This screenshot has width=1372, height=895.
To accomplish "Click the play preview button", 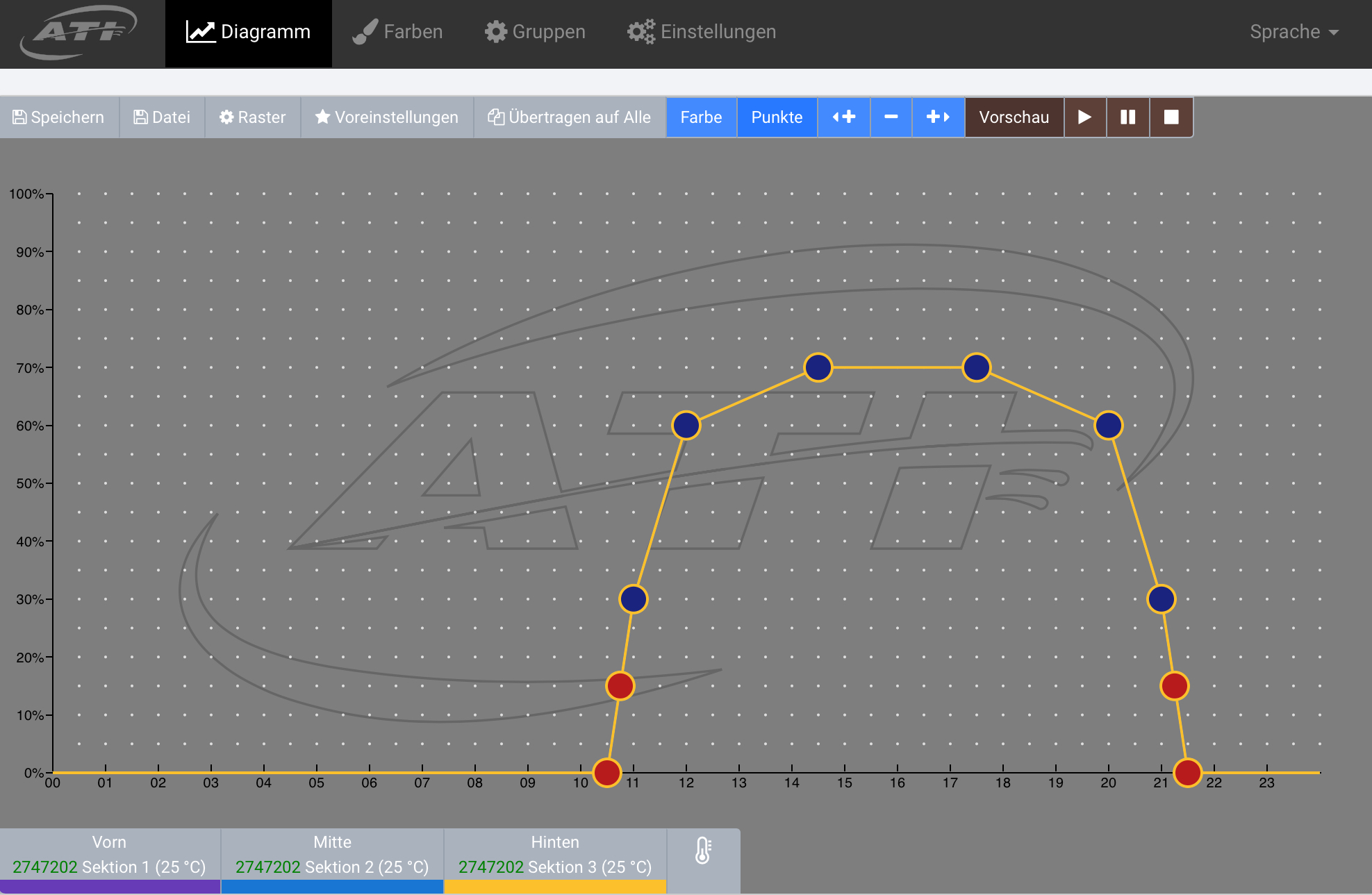I will tap(1084, 117).
